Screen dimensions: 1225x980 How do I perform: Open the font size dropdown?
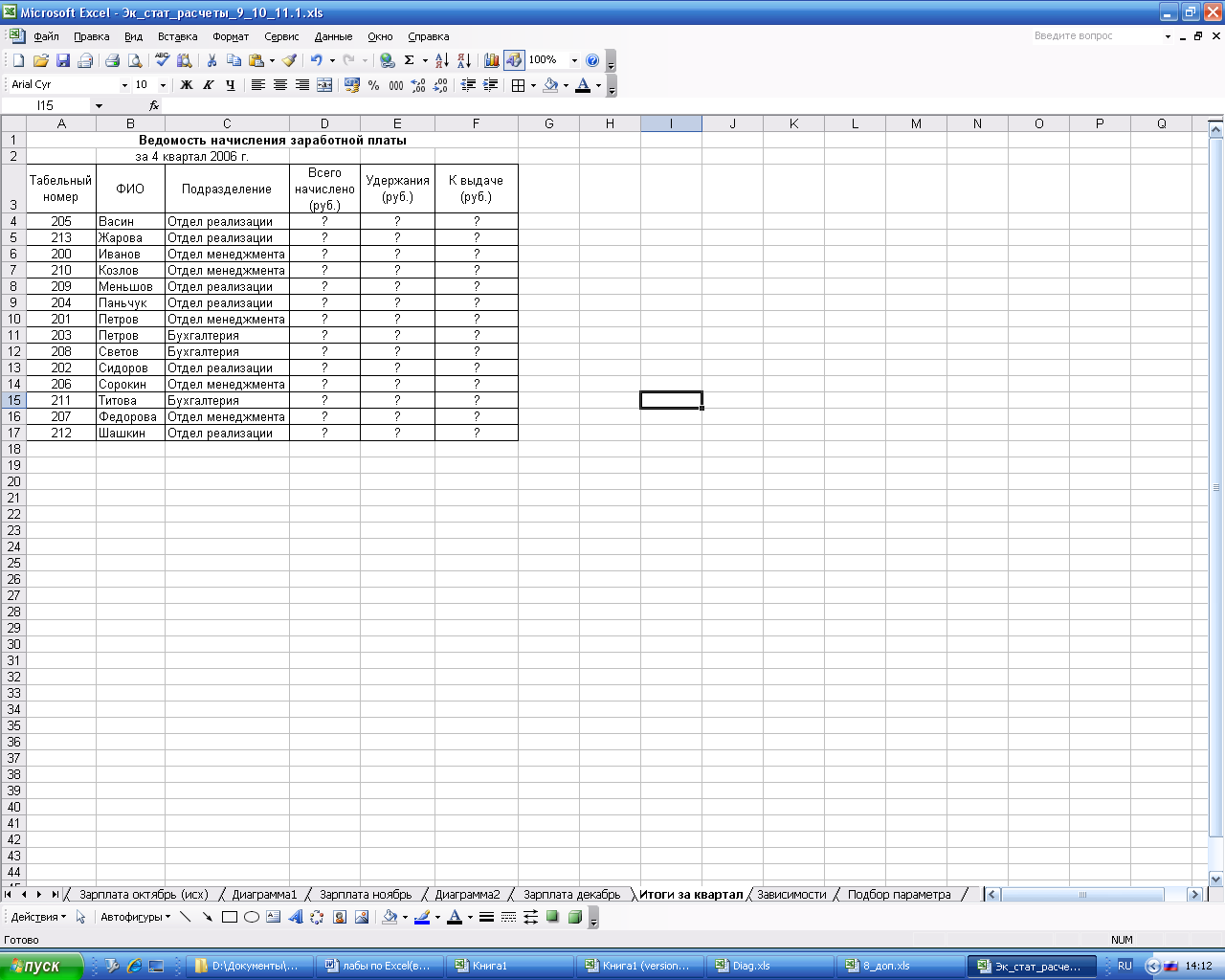click(x=163, y=85)
